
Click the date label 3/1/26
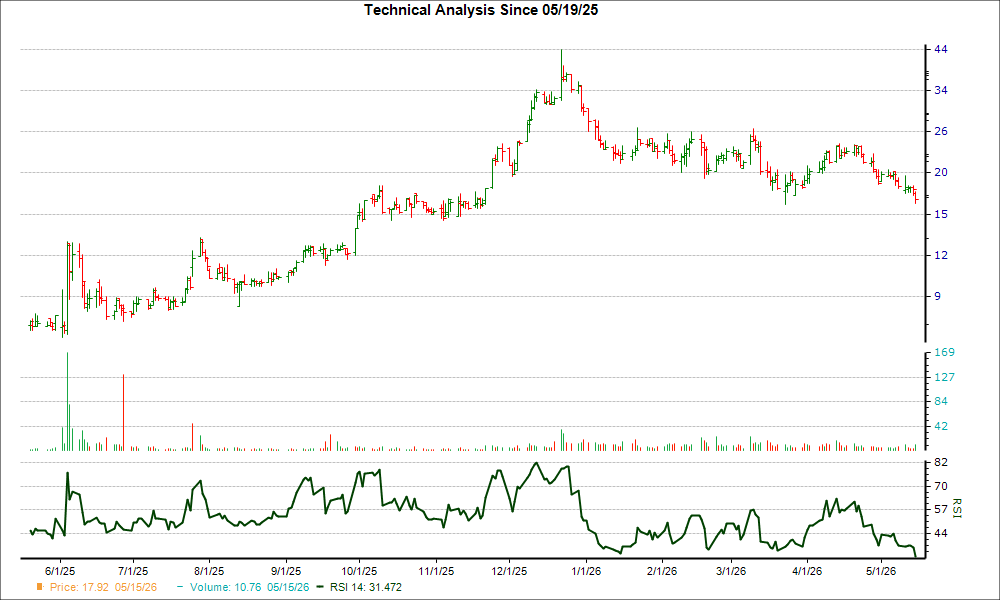730,571
